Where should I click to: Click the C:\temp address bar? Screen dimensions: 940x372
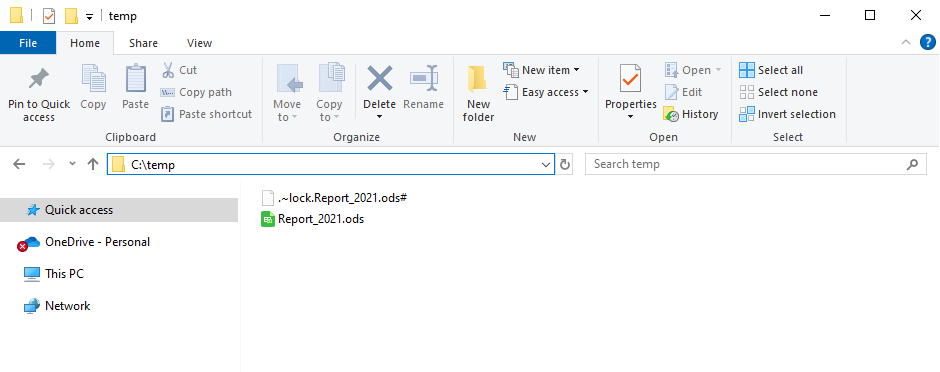tap(331, 164)
